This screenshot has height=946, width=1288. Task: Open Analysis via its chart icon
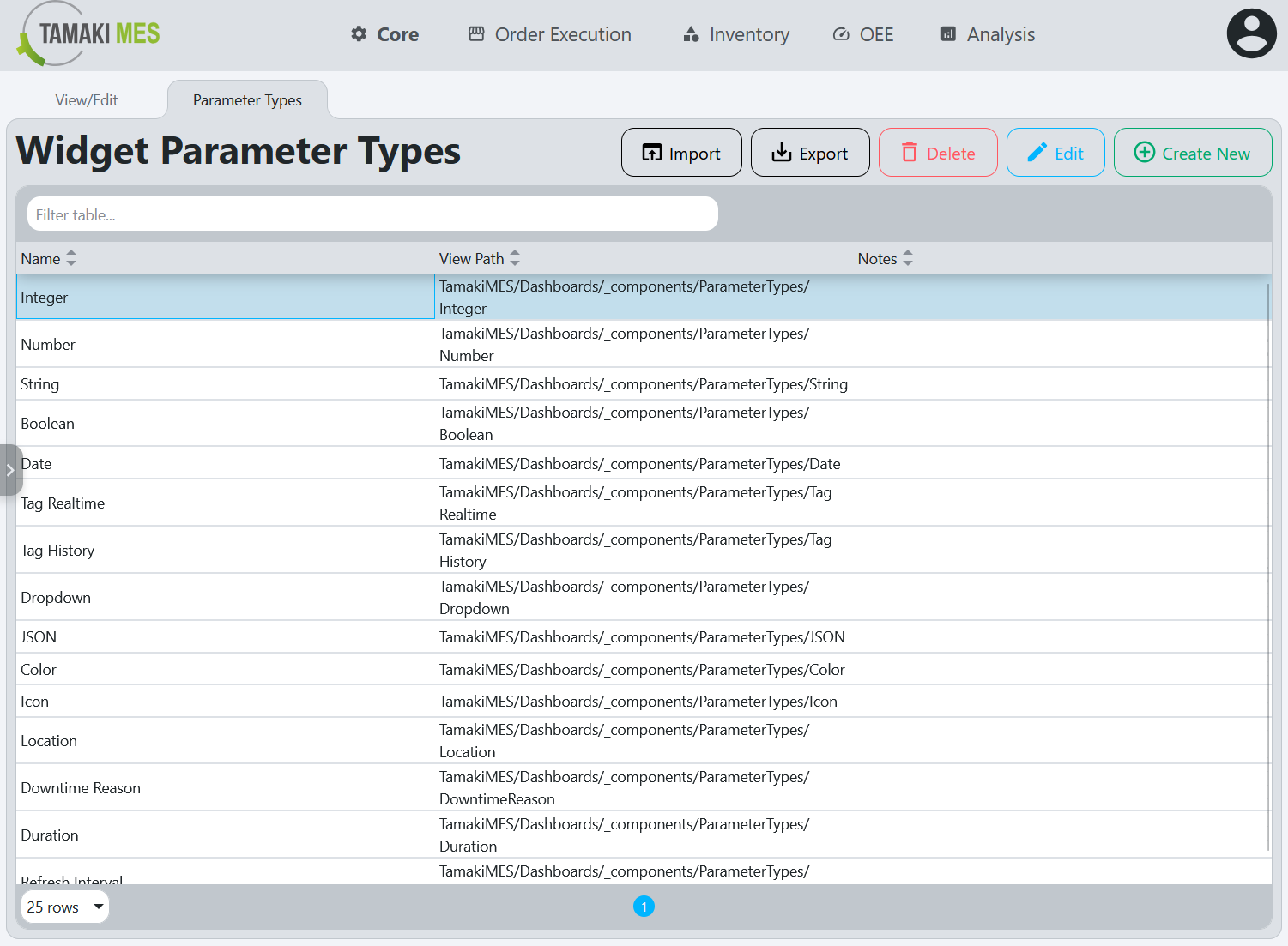click(x=947, y=33)
